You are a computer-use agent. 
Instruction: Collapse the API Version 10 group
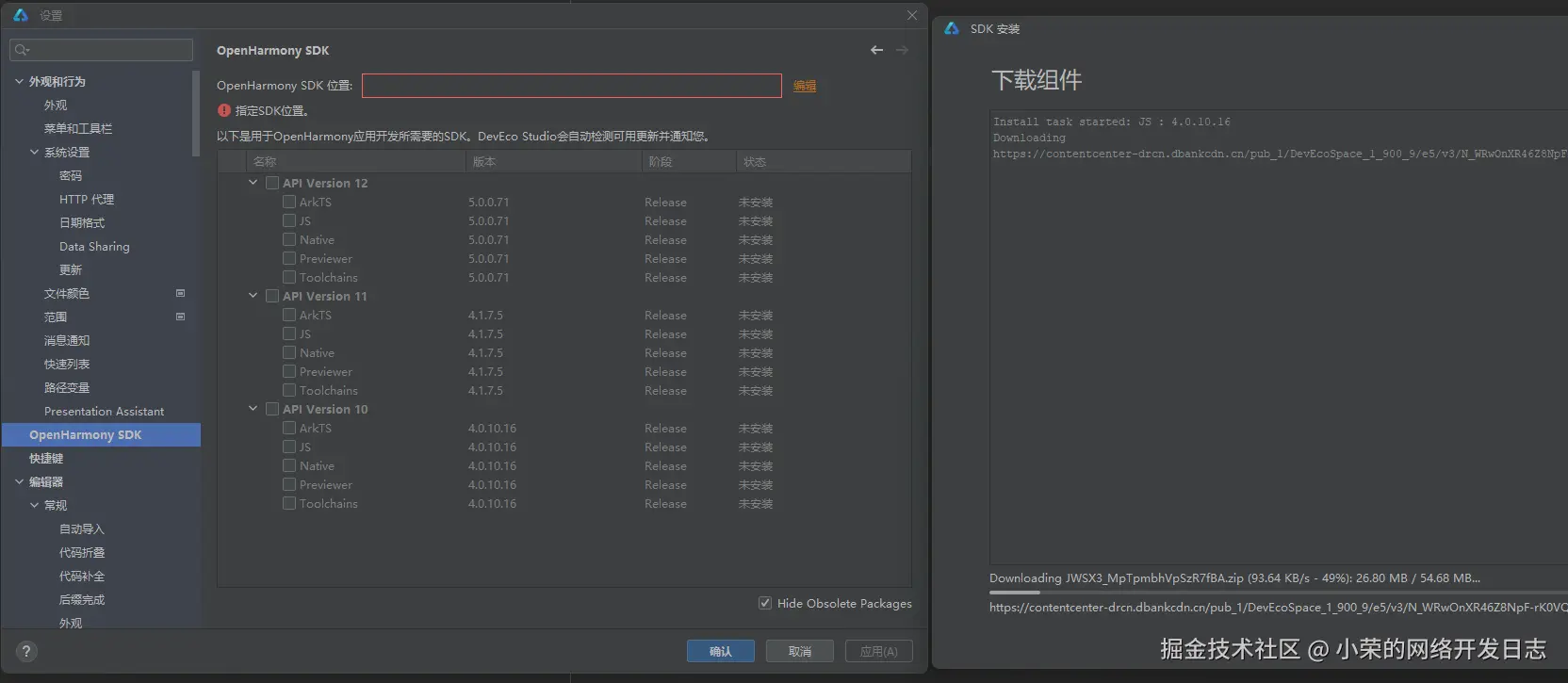click(x=253, y=409)
